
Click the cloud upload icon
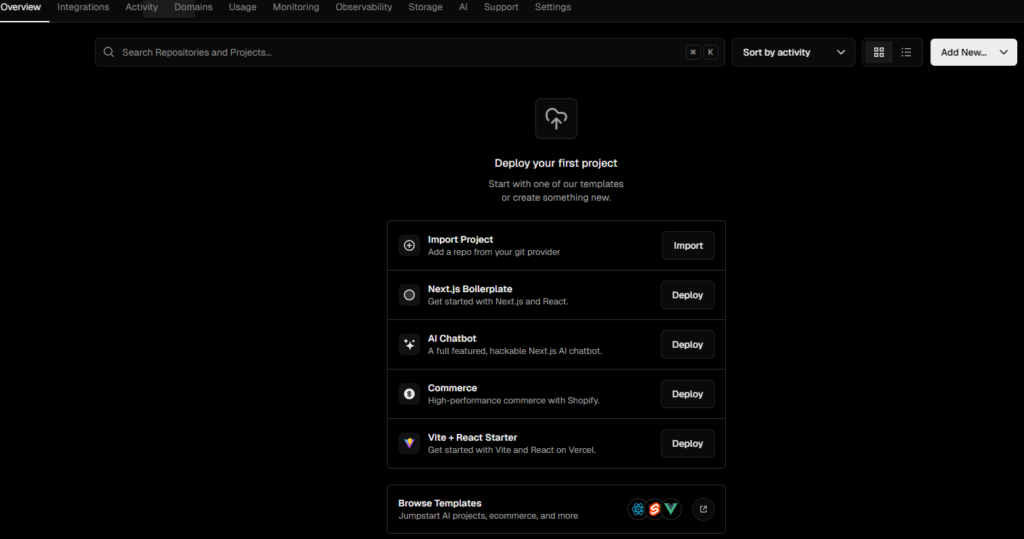tap(556, 119)
